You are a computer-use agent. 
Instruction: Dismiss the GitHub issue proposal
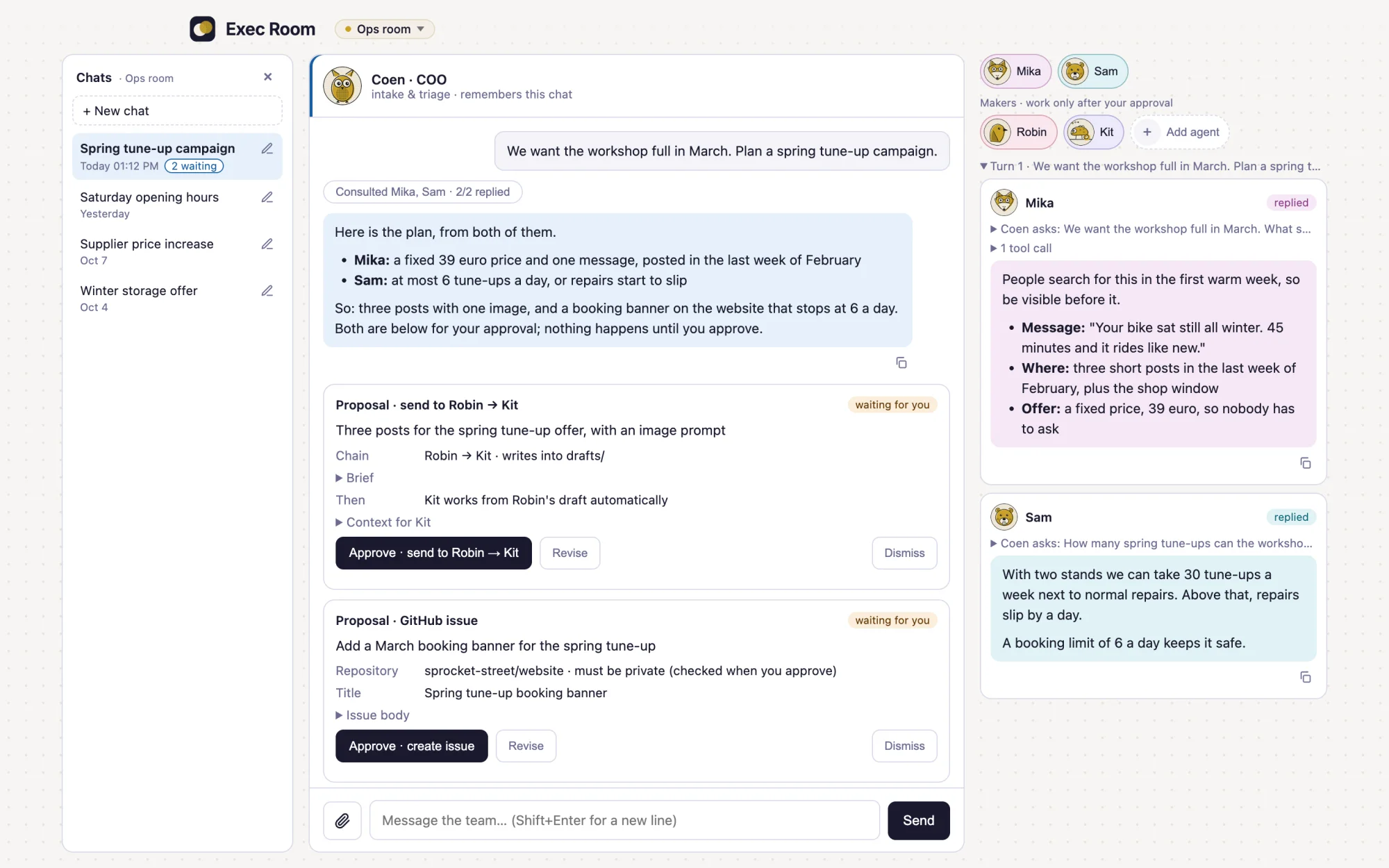904,746
